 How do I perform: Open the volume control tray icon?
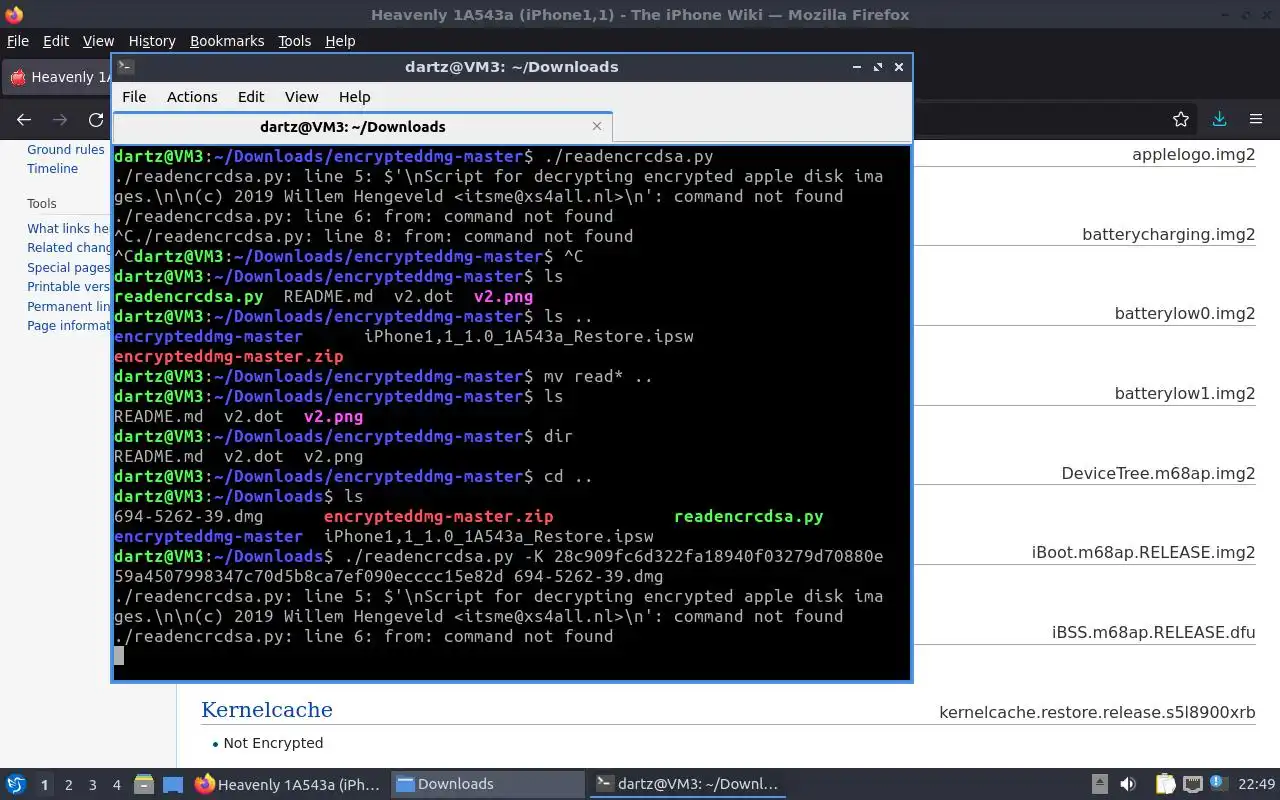tap(1128, 784)
